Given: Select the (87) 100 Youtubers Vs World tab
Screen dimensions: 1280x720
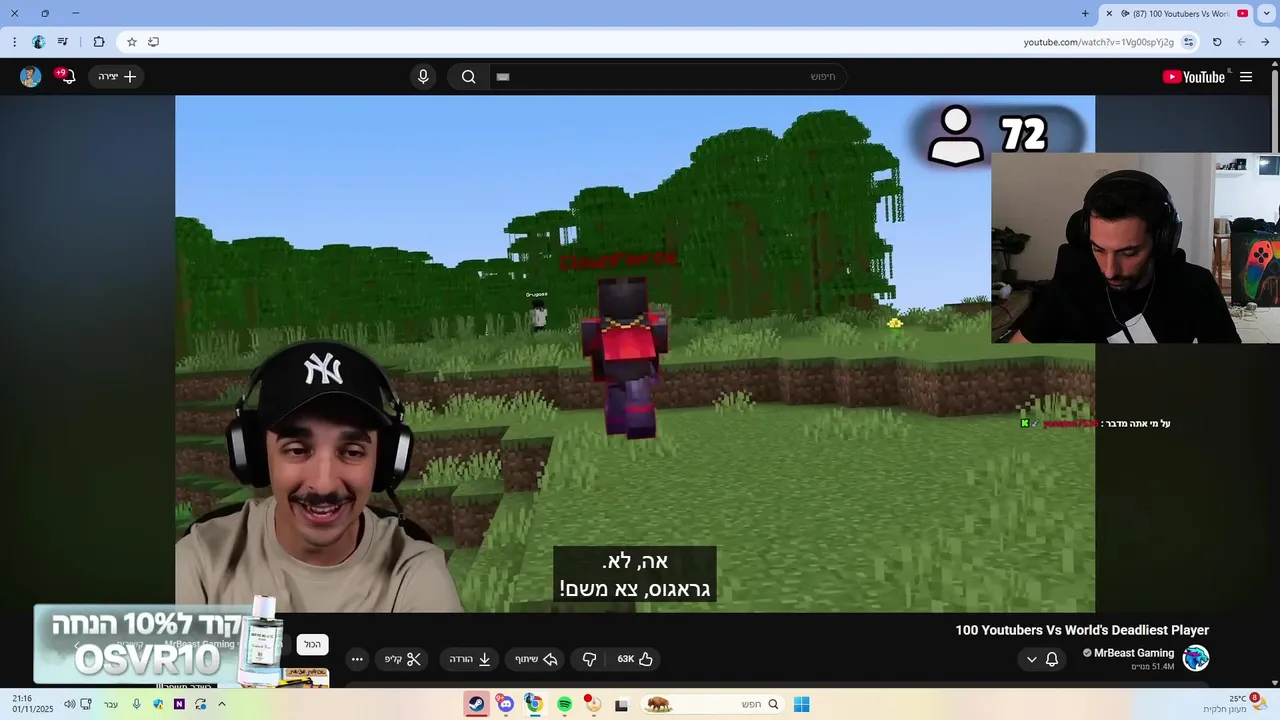Looking at the screenshot, I should point(1176,13).
